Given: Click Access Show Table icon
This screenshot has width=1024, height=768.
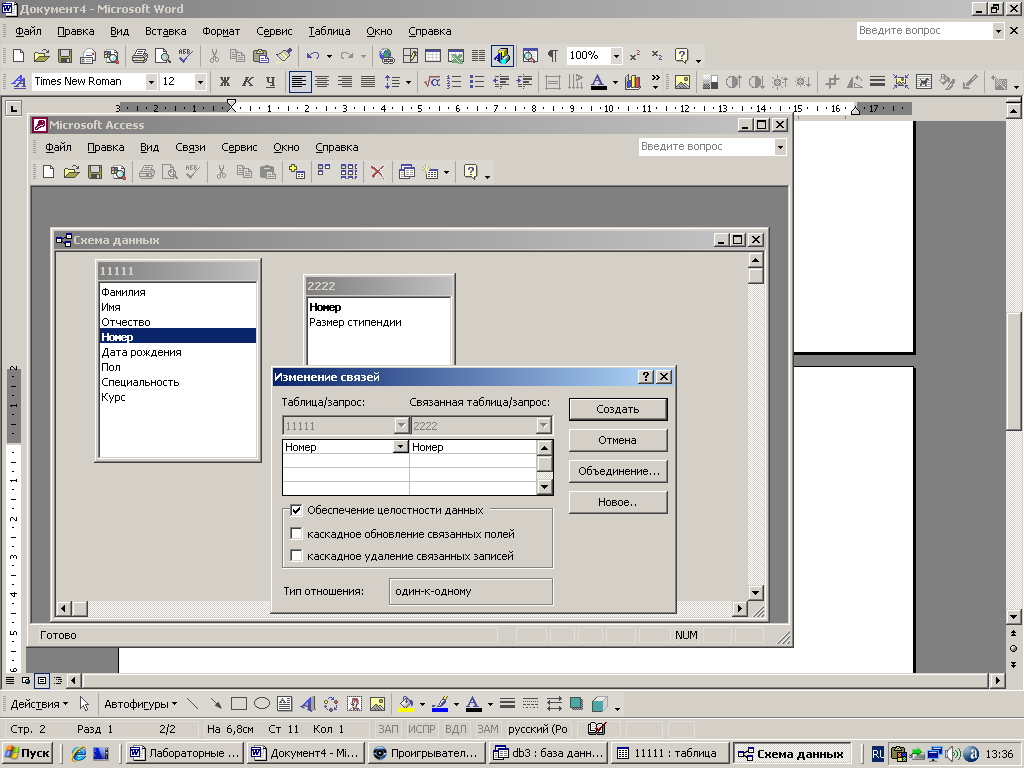Looking at the screenshot, I should pos(296,172).
